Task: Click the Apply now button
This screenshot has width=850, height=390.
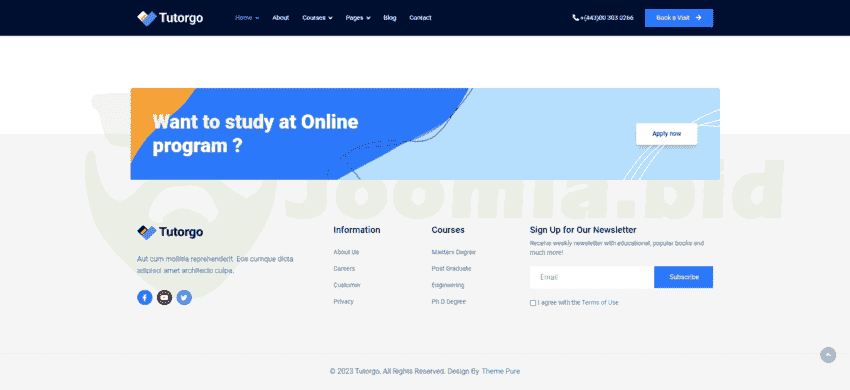Action: [x=666, y=134]
